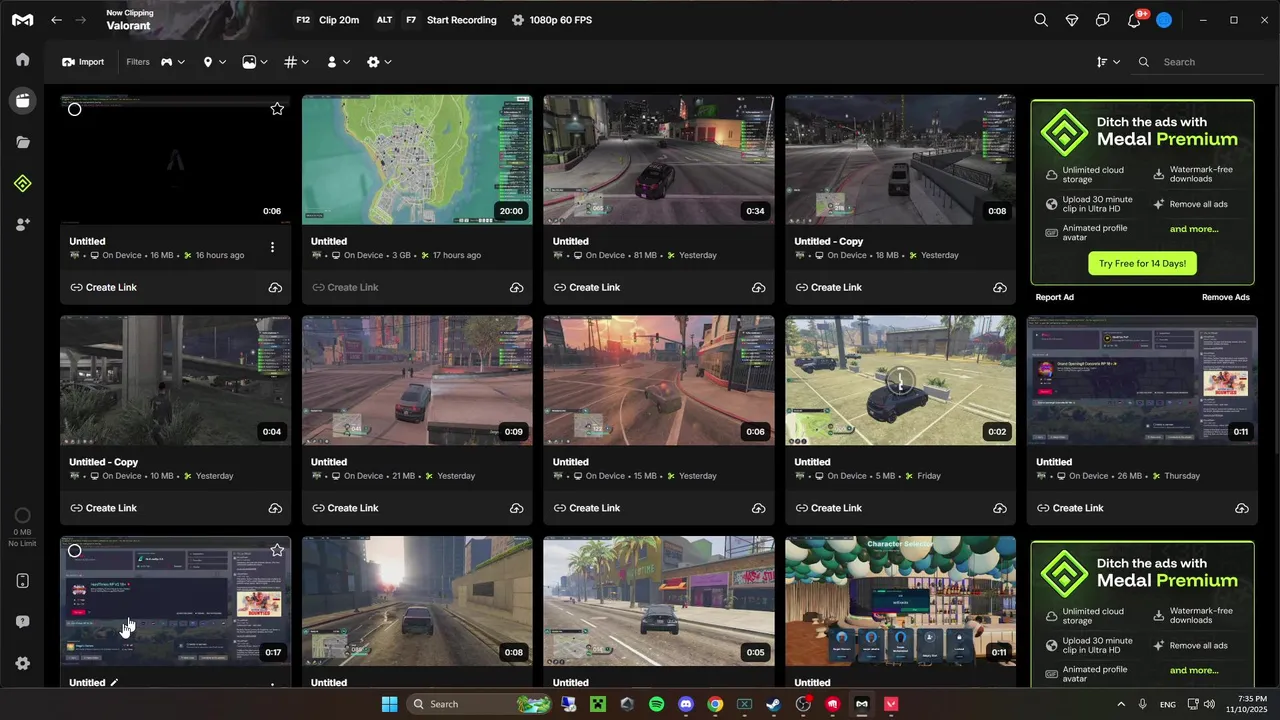1280x720 pixels.
Task: Open the 0:02 black car clip thumbnail
Action: pyautogui.click(x=900, y=380)
